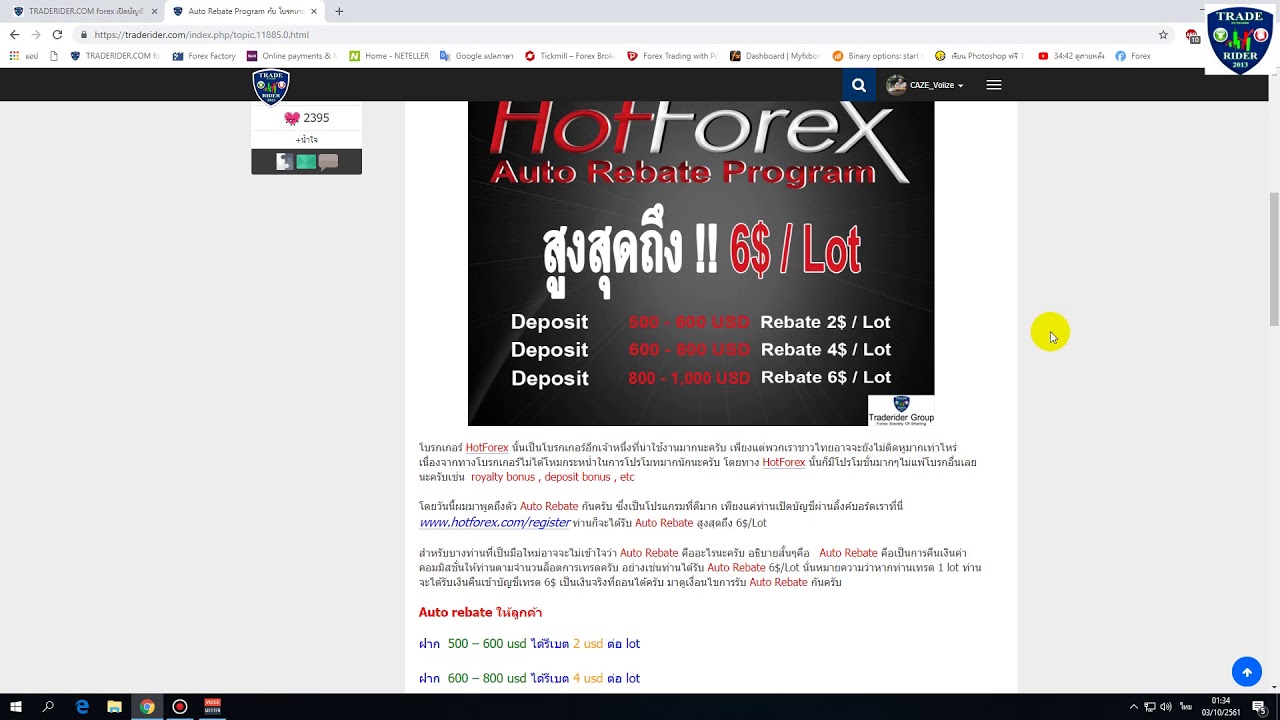Image resolution: width=1280 pixels, height=720 pixels.
Task: Bookmark this page with the star icon
Action: (x=1163, y=34)
